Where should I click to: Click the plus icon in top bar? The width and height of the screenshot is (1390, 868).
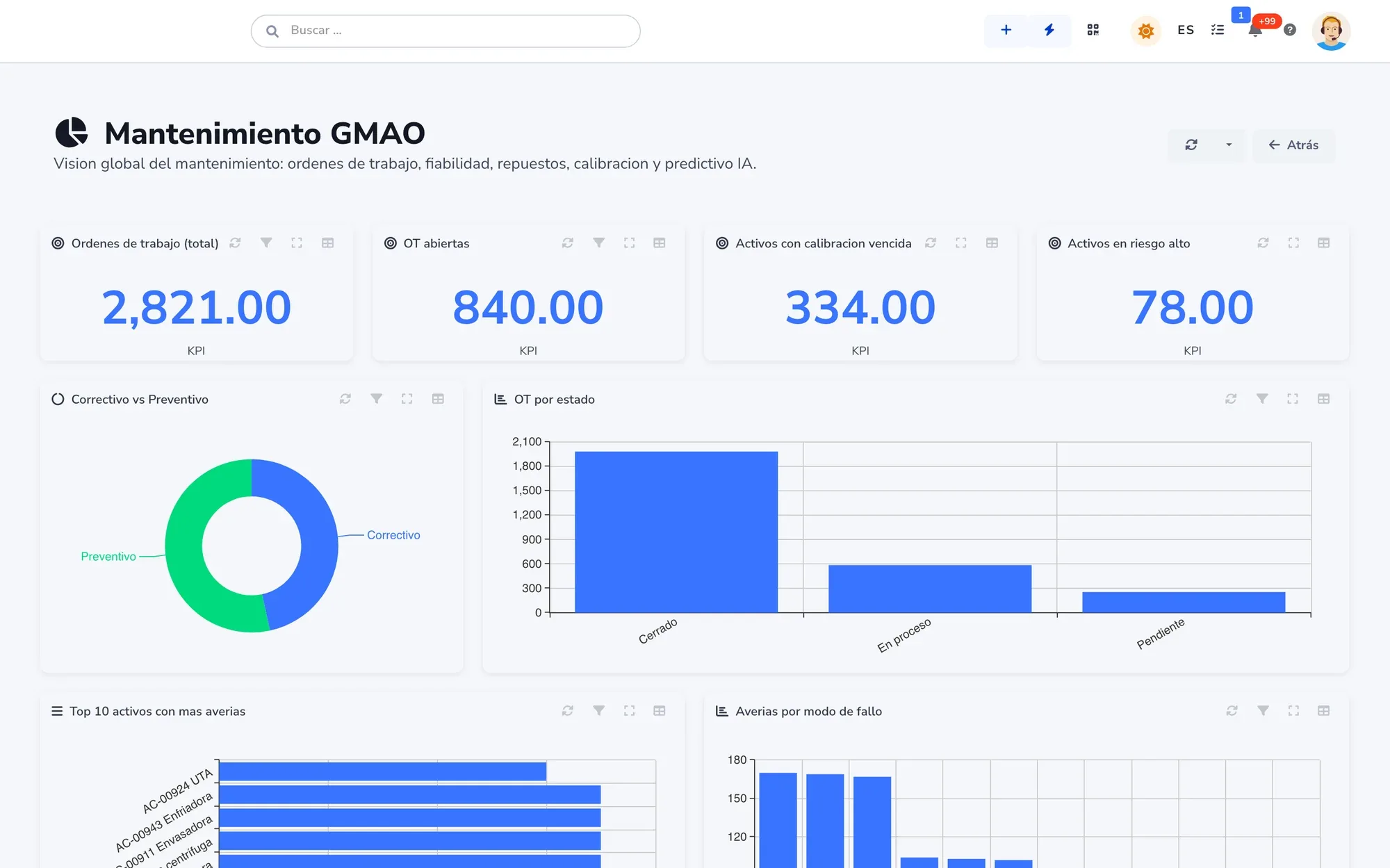tap(1006, 30)
